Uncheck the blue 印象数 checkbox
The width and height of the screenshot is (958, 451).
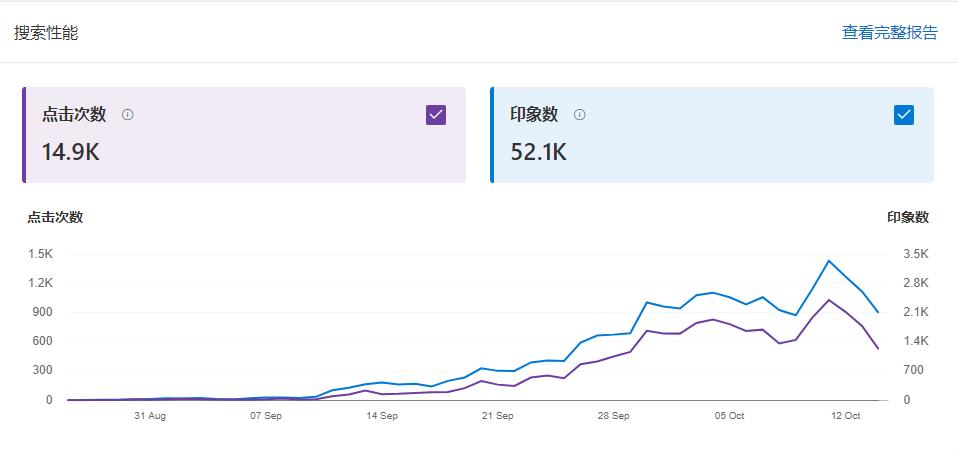click(x=903, y=115)
